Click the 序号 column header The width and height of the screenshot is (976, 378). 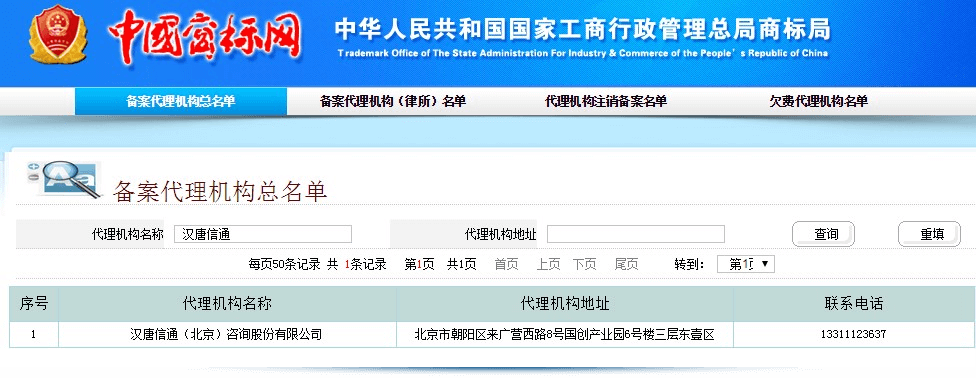(34, 304)
